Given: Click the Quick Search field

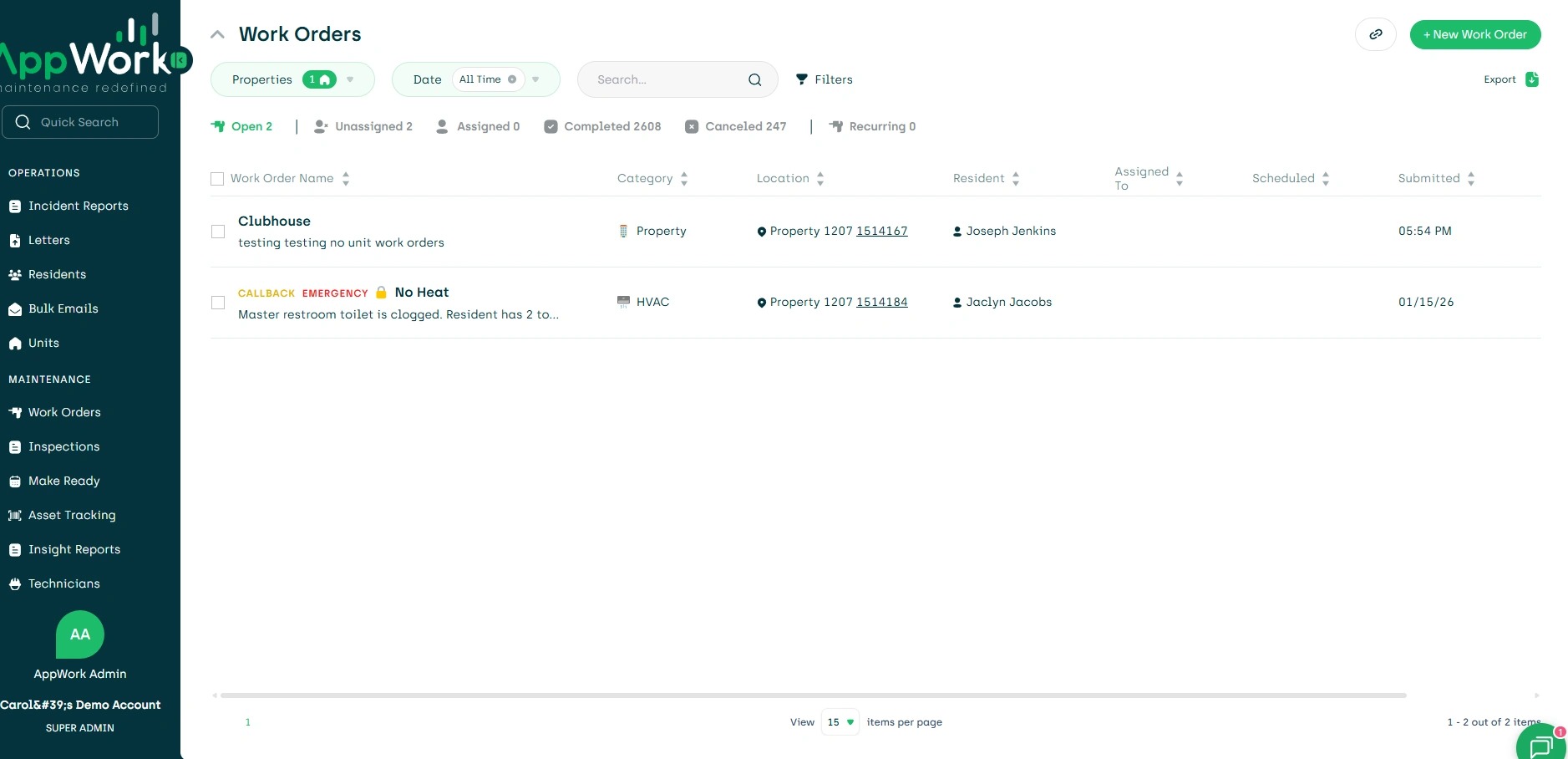Looking at the screenshot, I should click(80, 122).
